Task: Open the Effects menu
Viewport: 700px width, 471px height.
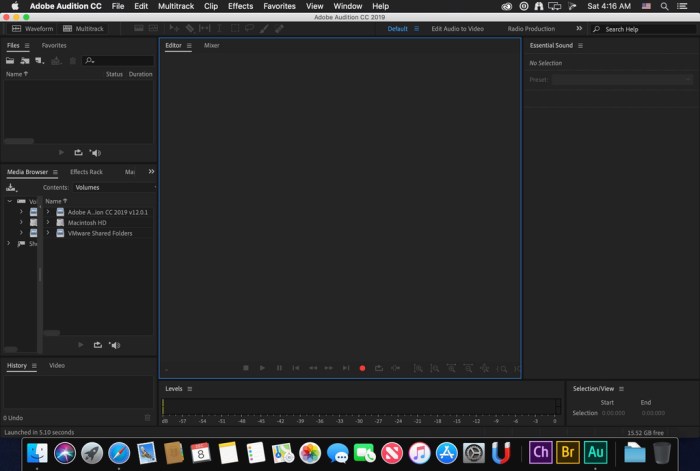Action: (x=240, y=6)
